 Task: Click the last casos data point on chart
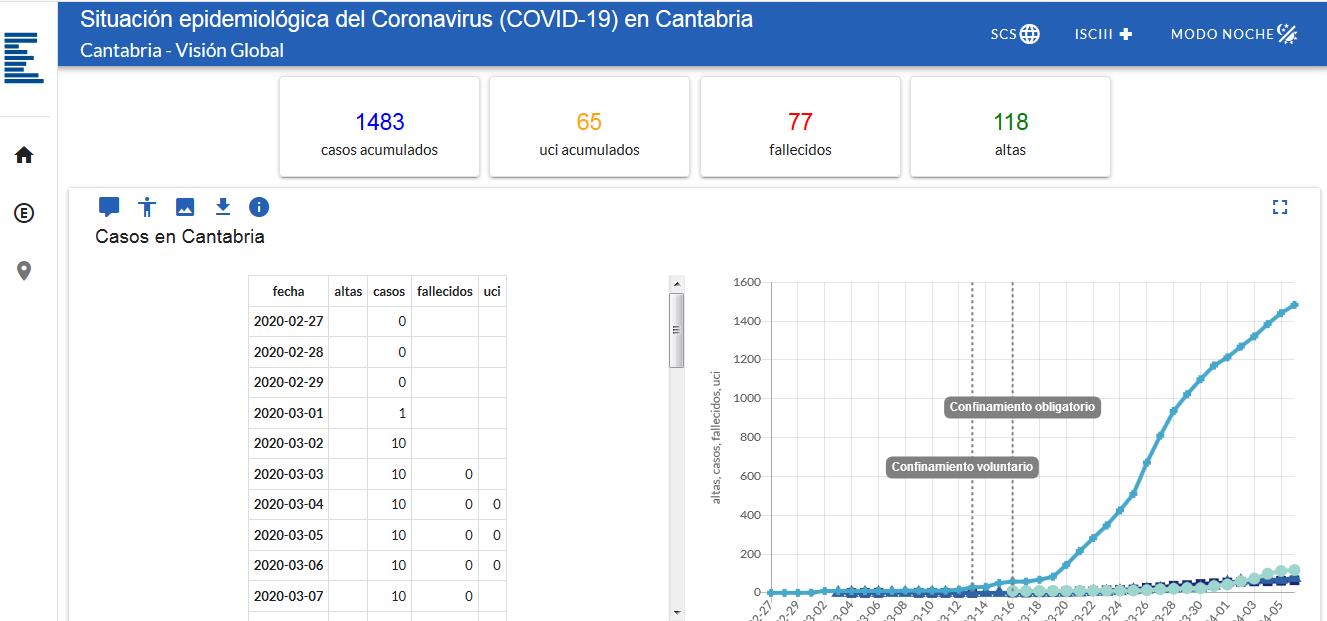1294,305
